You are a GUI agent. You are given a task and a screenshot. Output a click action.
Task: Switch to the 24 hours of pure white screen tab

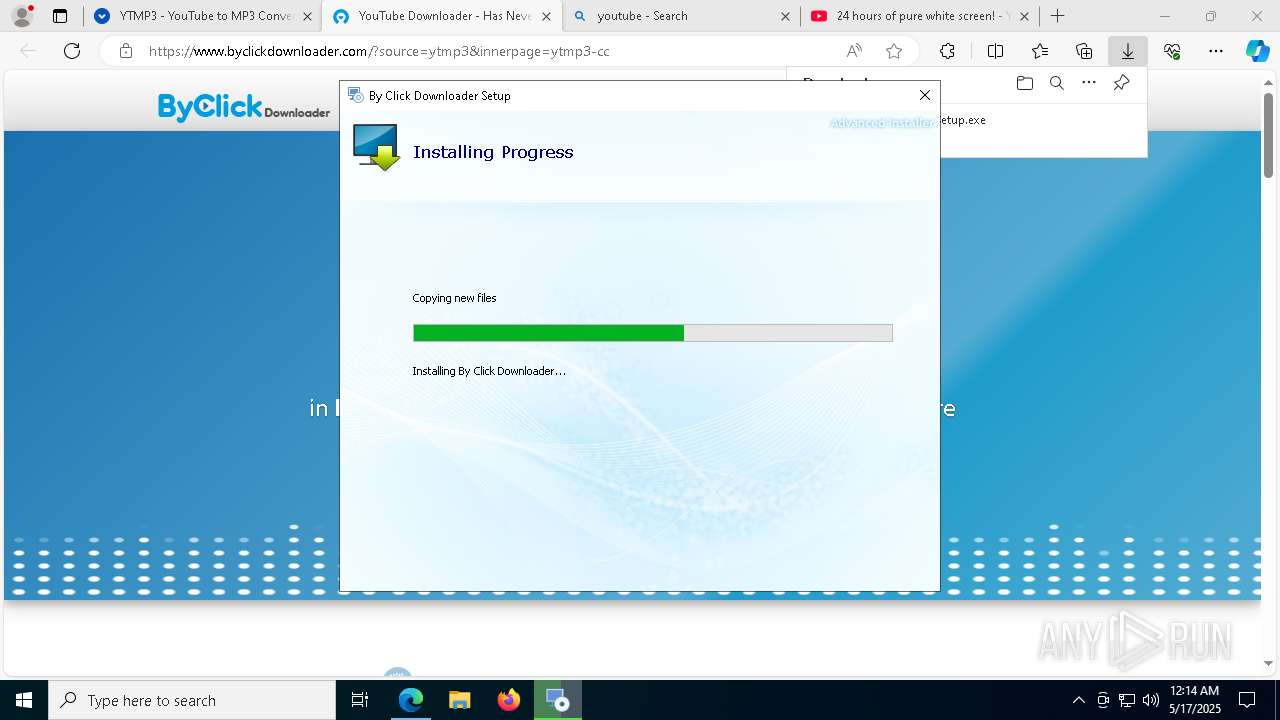[x=918, y=16]
